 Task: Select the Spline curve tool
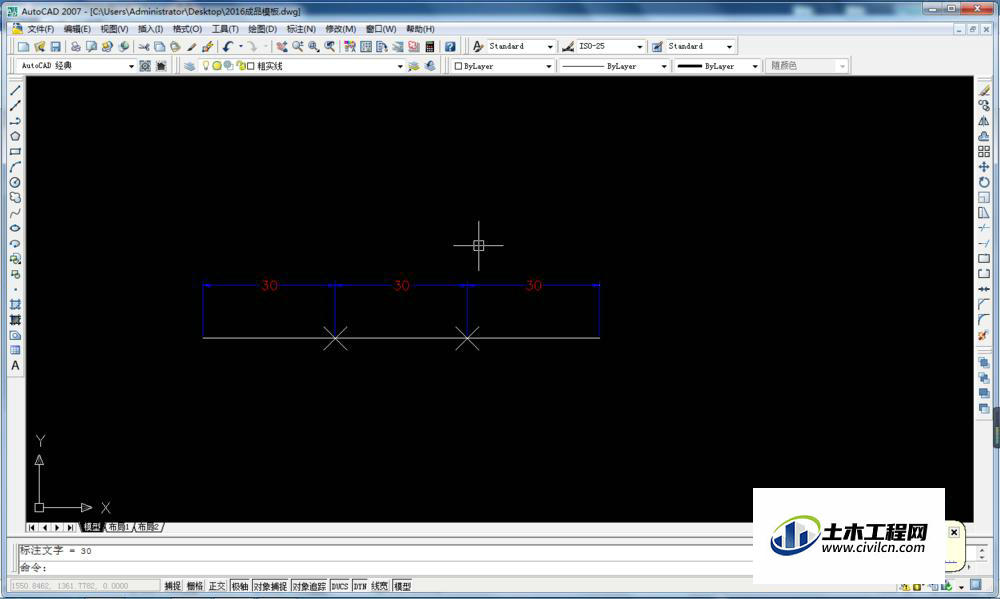coord(15,213)
